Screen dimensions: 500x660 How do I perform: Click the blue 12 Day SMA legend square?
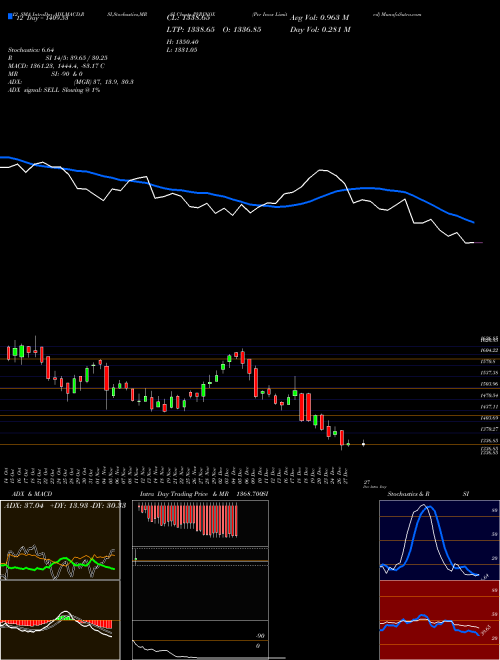10,16
